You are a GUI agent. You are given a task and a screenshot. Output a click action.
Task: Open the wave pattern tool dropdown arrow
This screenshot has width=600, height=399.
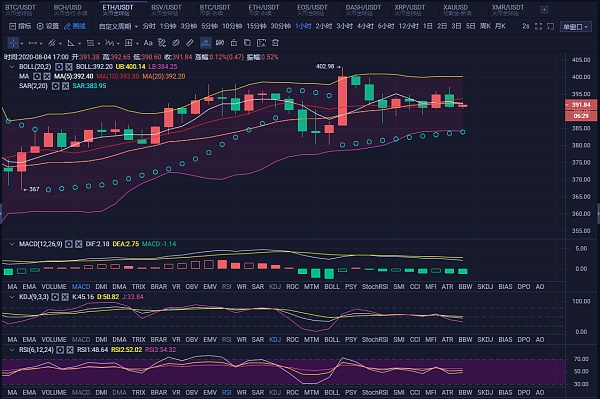coord(118,44)
